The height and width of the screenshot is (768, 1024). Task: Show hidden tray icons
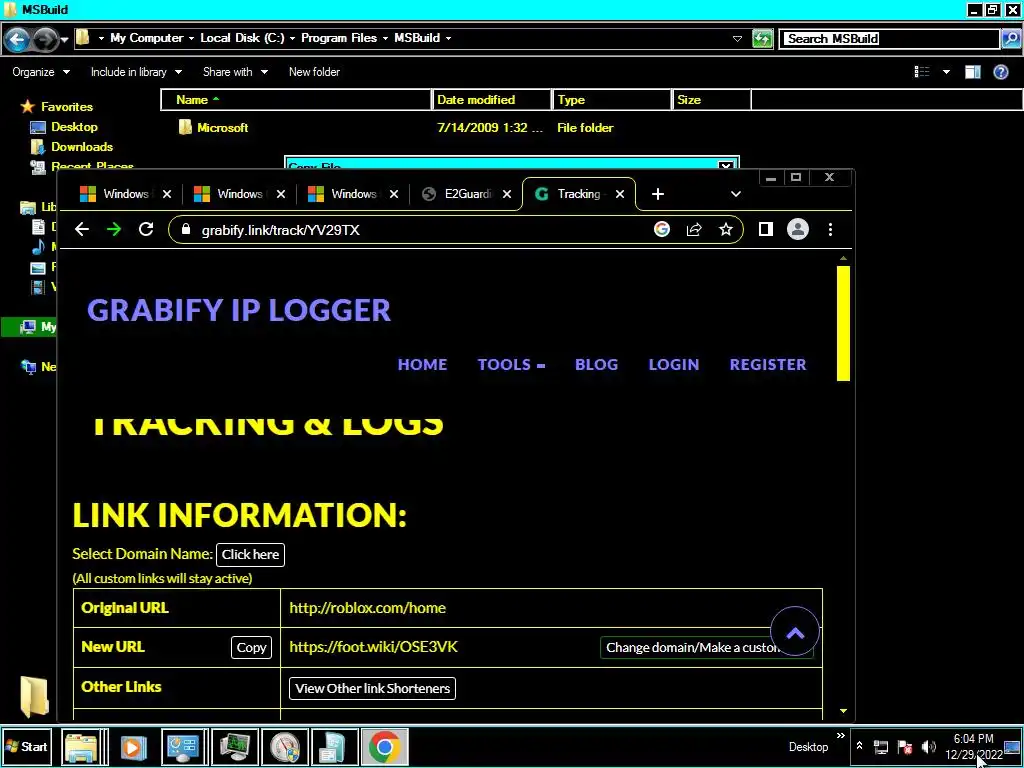pos(859,745)
